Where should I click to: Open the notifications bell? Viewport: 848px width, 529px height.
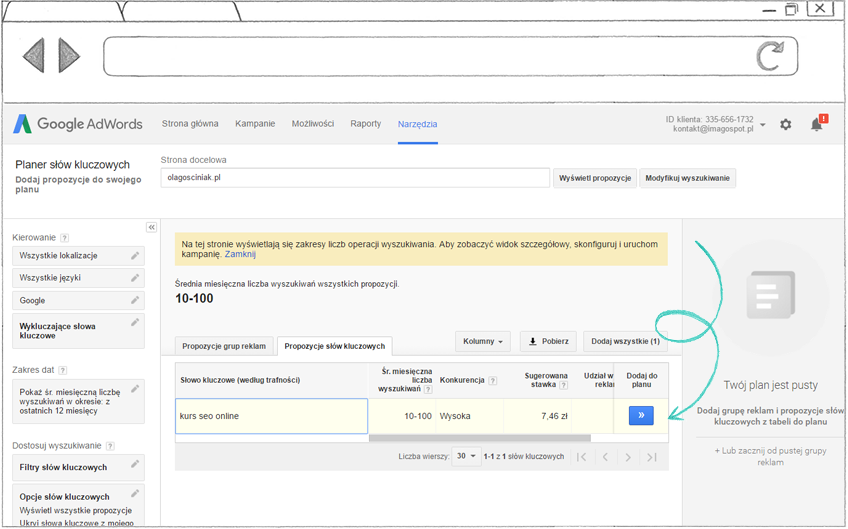click(817, 124)
